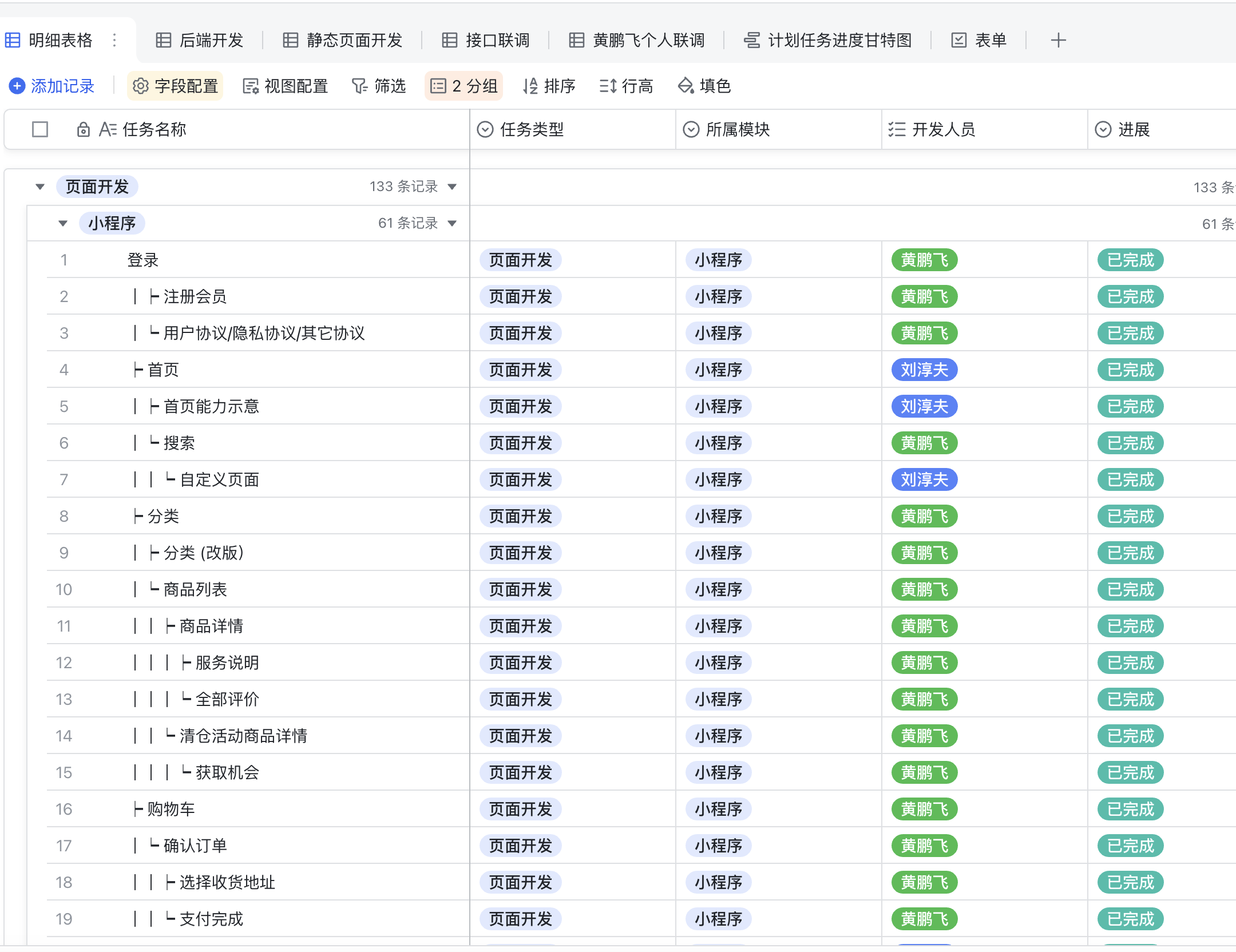Select the 所属模块 column header
The height and width of the screenshot is (952, 1236).
[x=779, y=129]
